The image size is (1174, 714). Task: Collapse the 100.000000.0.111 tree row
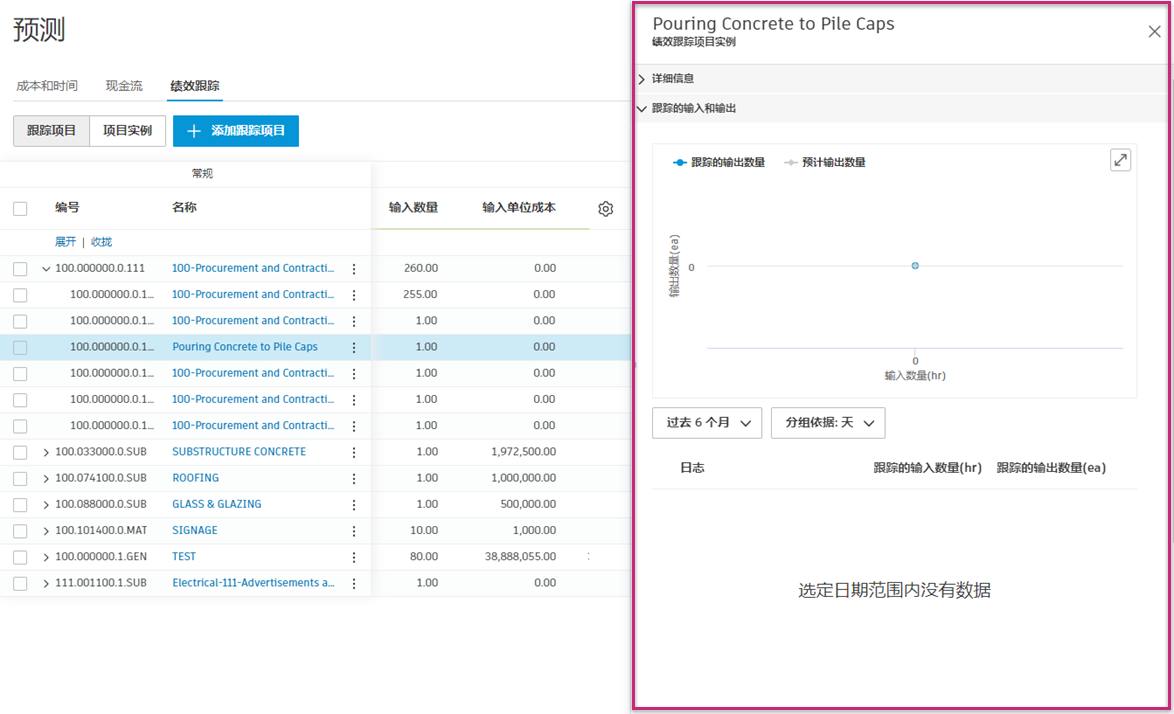click(x=46, y=269)
